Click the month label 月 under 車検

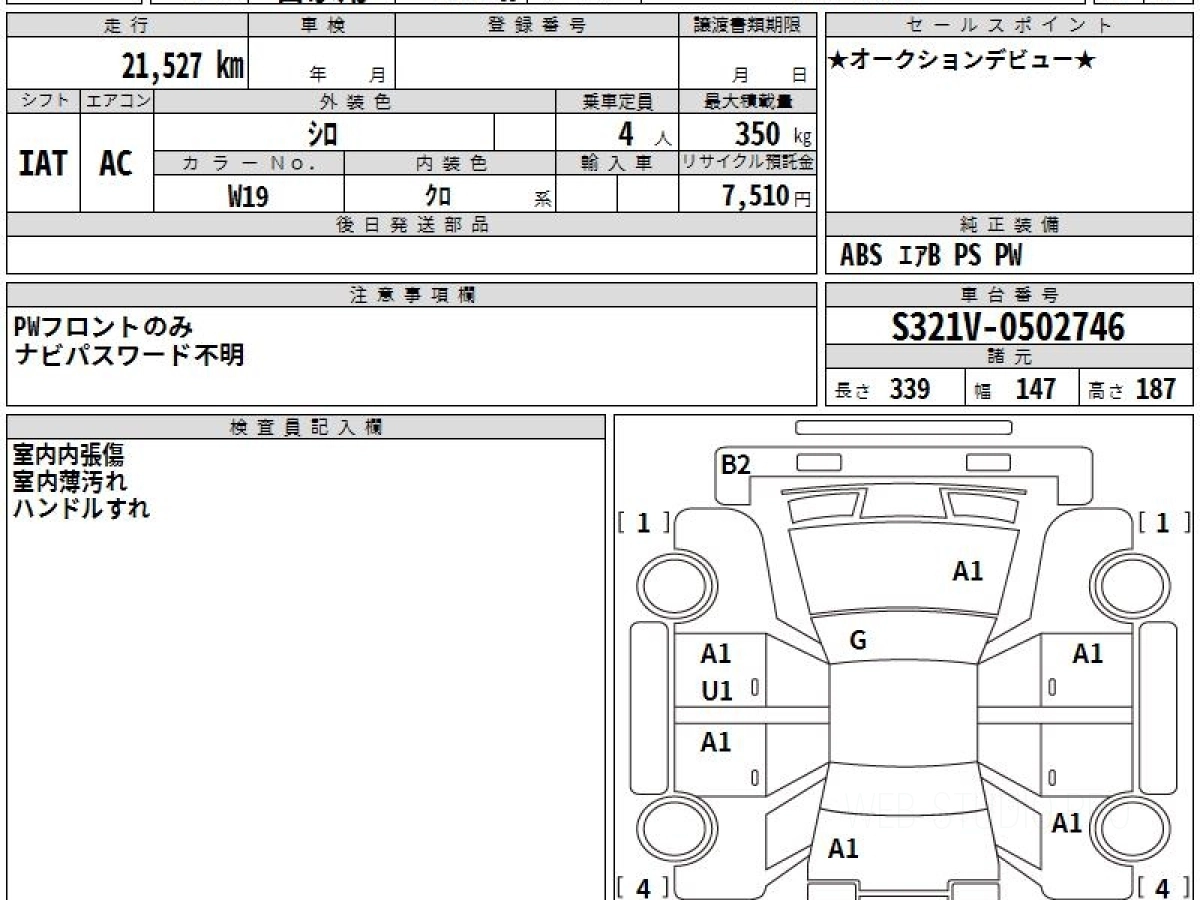point(377,74)
